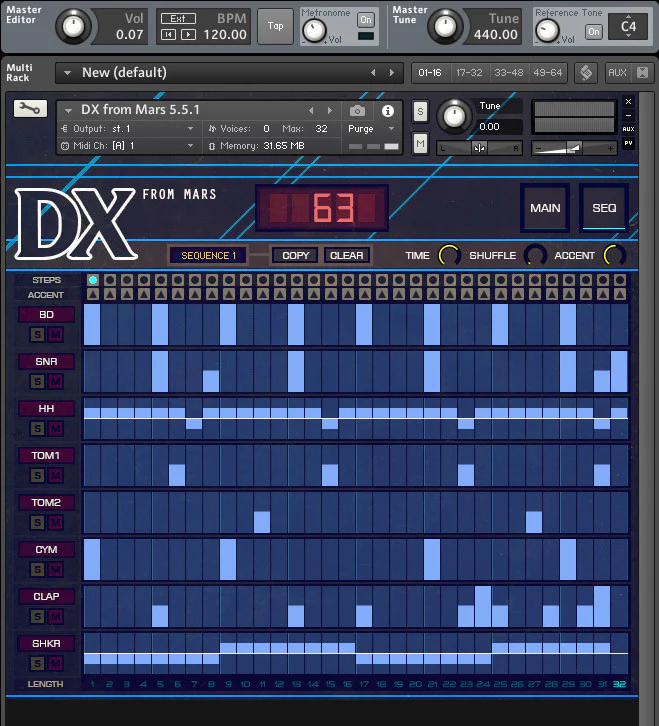
Task: Open the MAIN page
Action: pyautogui.click(x=545, y=208)
